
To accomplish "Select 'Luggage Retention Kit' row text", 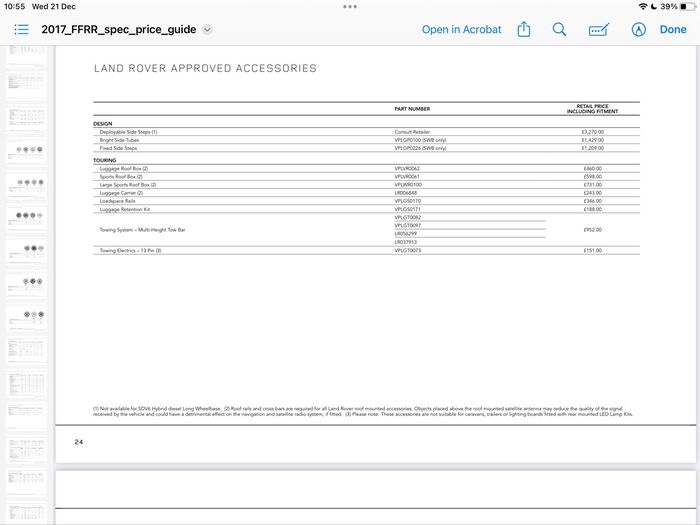I will point(125,209).
